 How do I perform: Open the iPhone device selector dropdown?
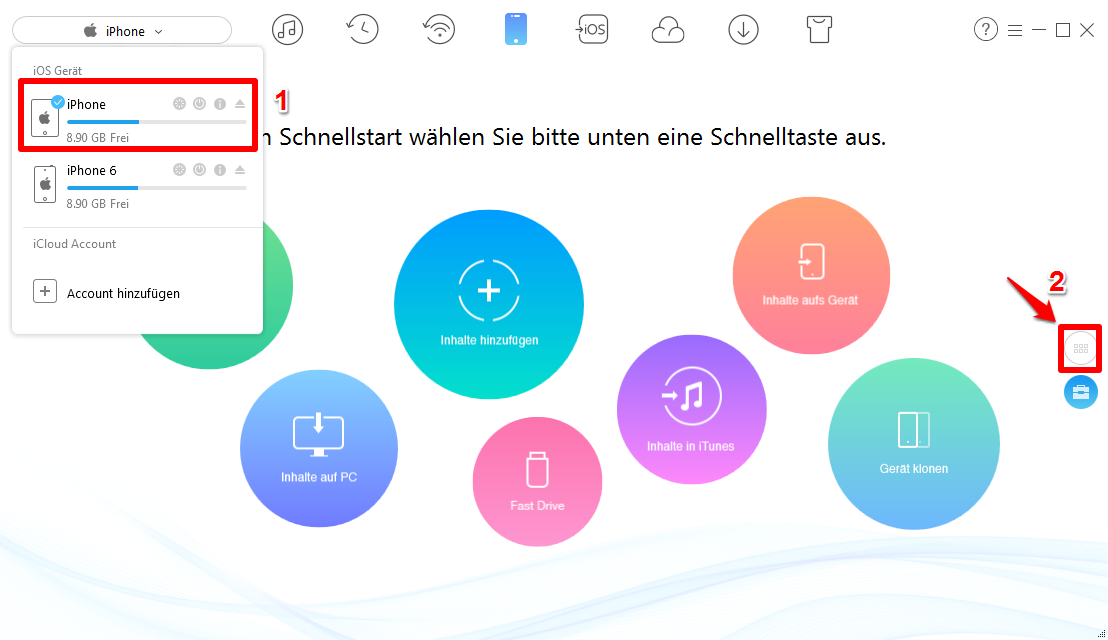[x=122, y=31]
